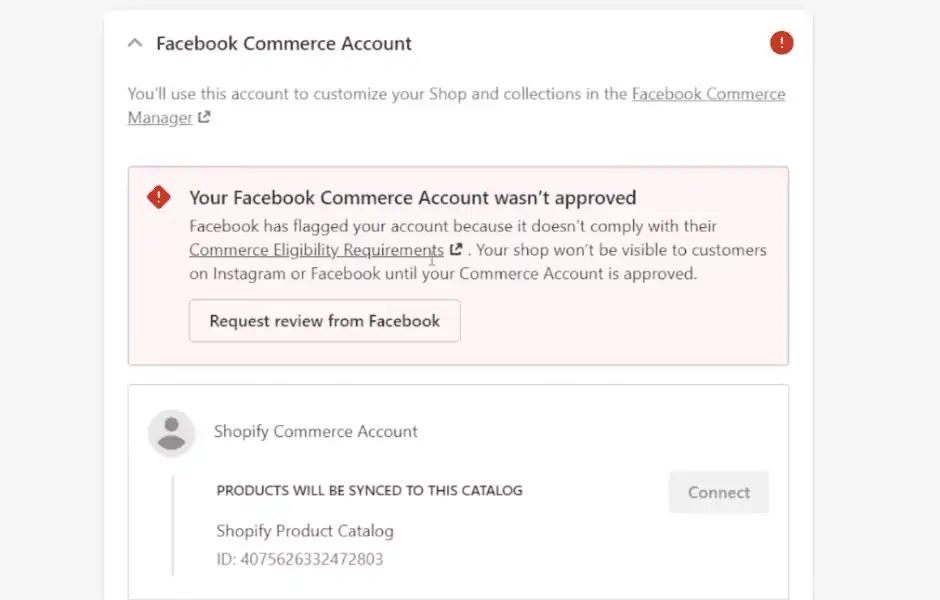The height and width of the screenshot is (600, 940).
Task: Click the alert icon near the section title
Action: coord(781,42)
